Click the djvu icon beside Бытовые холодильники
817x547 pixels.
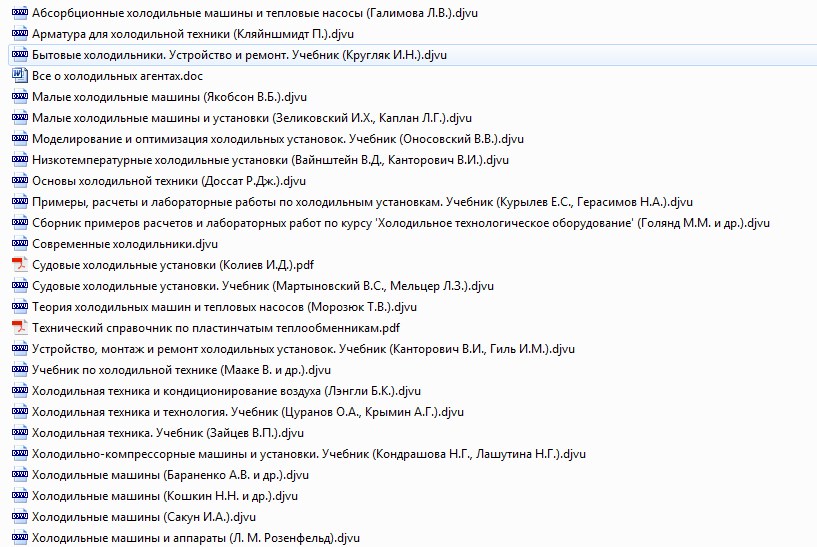click(x=20, y=55)
